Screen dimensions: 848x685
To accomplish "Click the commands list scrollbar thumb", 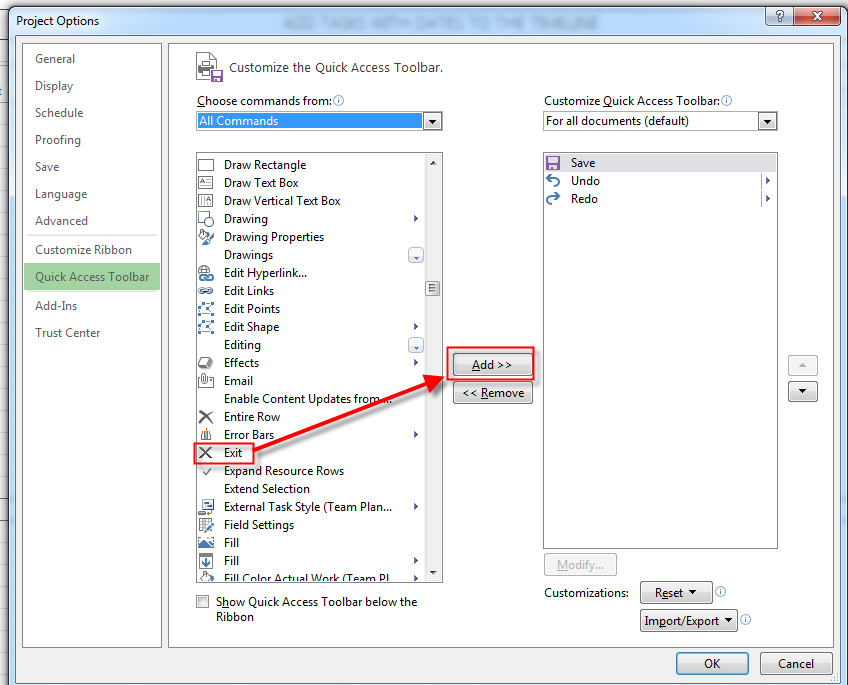I will click(433, 288).
